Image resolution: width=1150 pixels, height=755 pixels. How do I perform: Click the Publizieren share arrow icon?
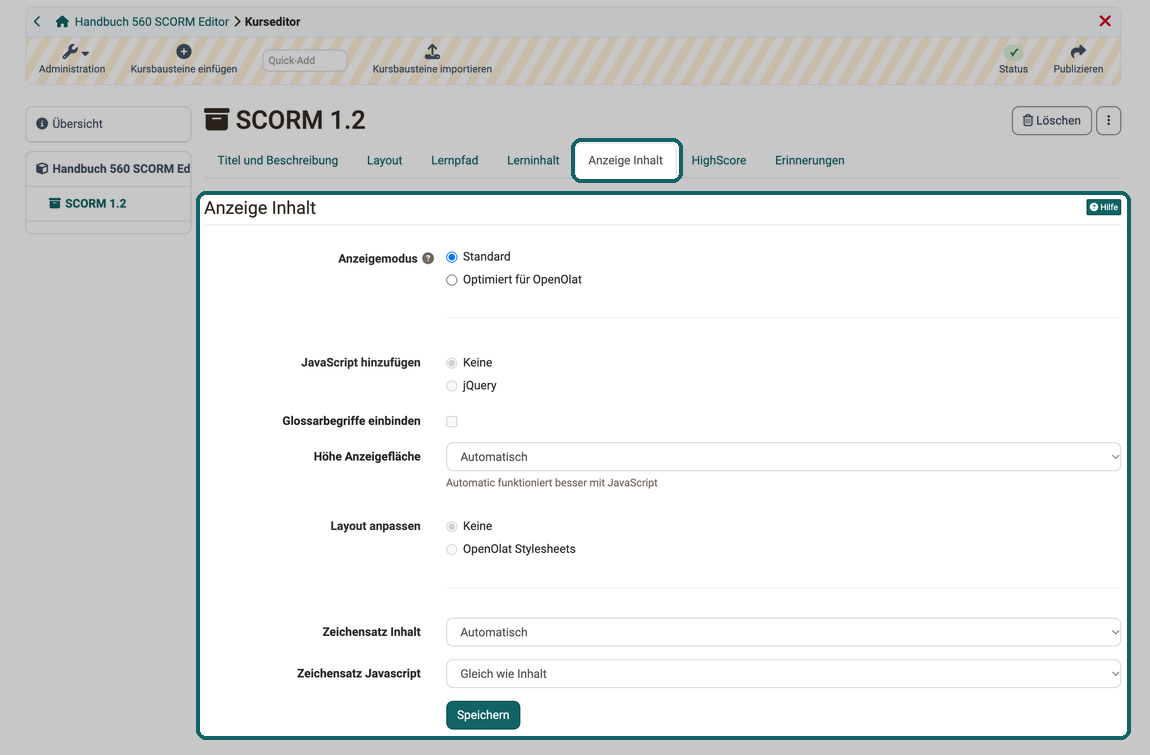click(x=1078, y=51)
